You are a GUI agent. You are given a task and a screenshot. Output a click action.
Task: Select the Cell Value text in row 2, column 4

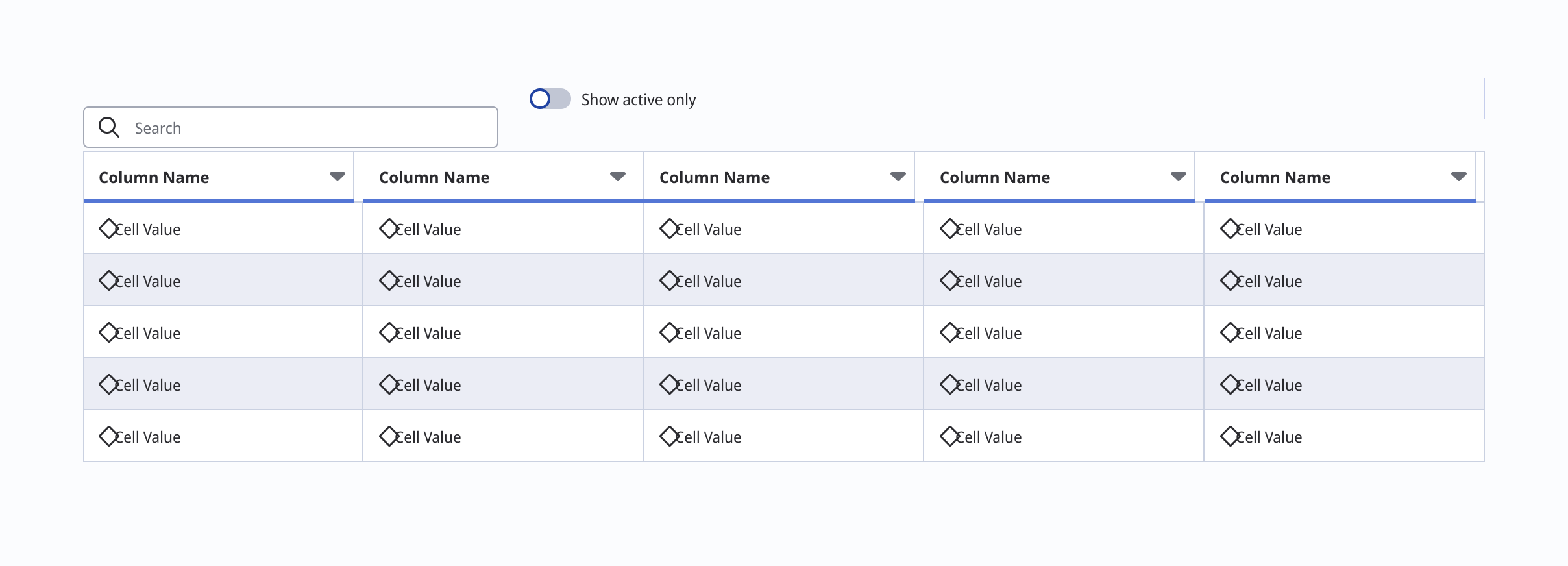click(x=989, y=281)
